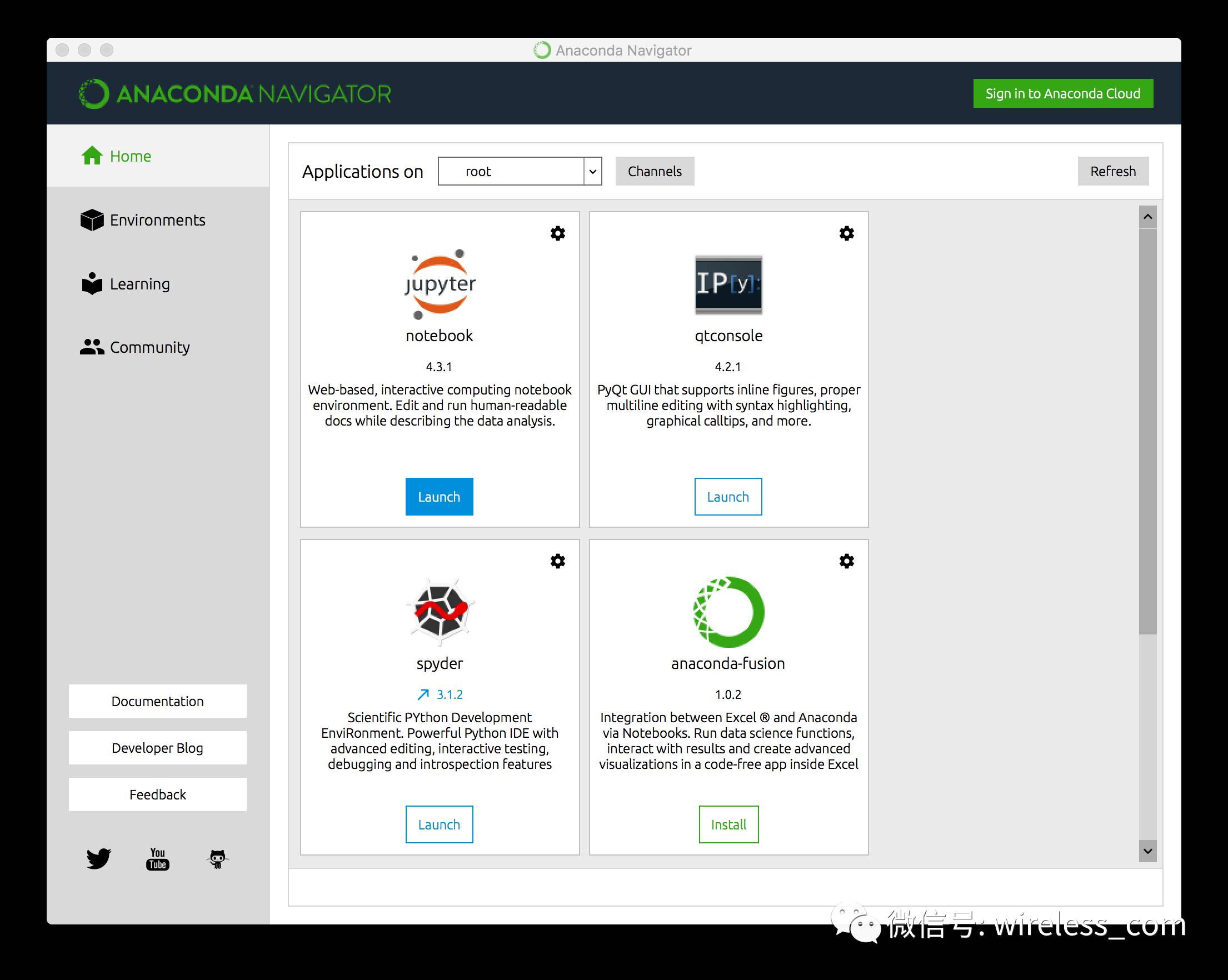This screenshot has width=1228, height=980.
Task: Expand the Channels selector
Action: coord(654,170)
